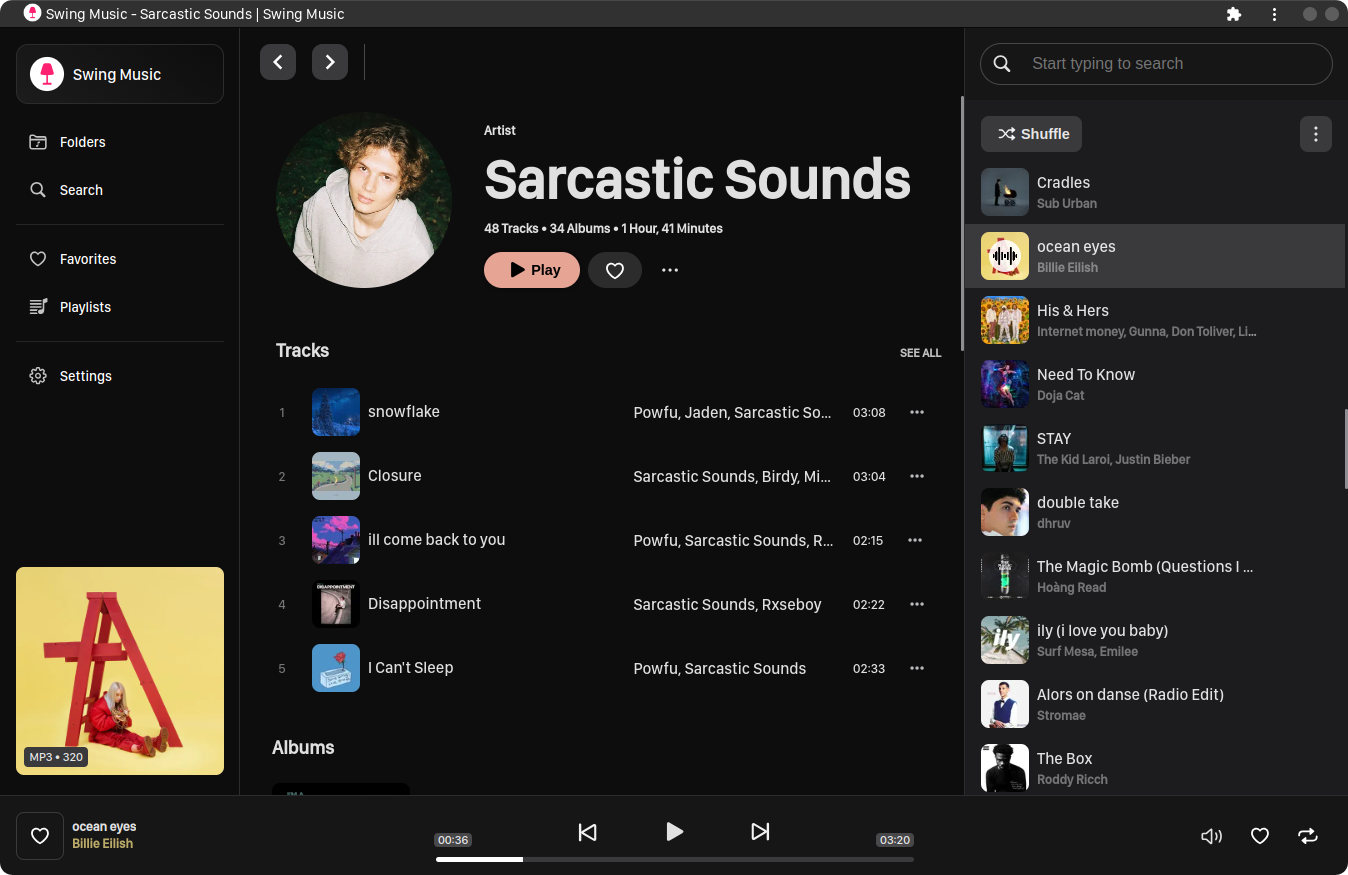Screen dimensions: 1348x875
Task: Open options for Disappointment track
Action: 917,604
